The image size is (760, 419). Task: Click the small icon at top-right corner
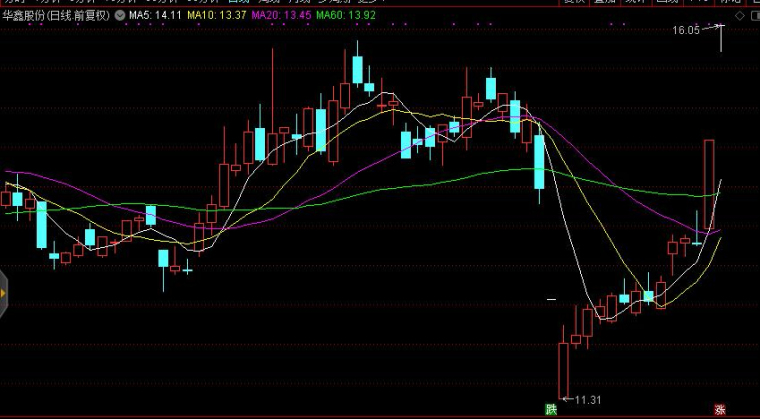coord(751,14)
